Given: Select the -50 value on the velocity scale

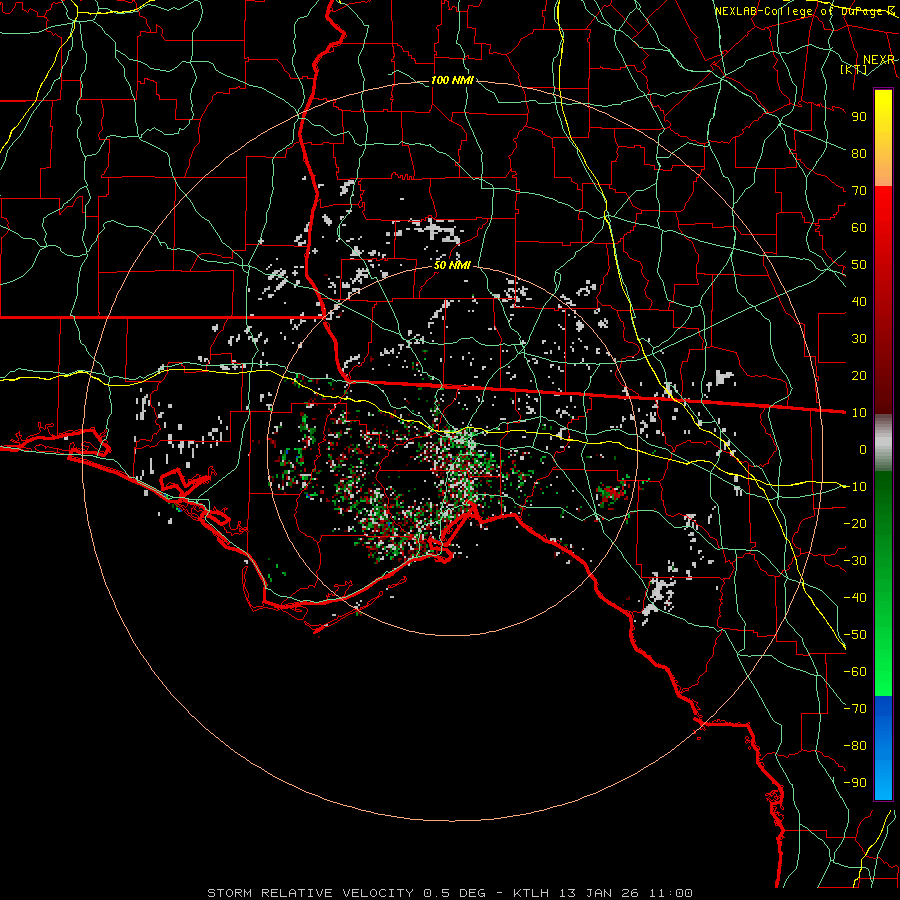Looking at the screenshot, I should pos(855,635).
